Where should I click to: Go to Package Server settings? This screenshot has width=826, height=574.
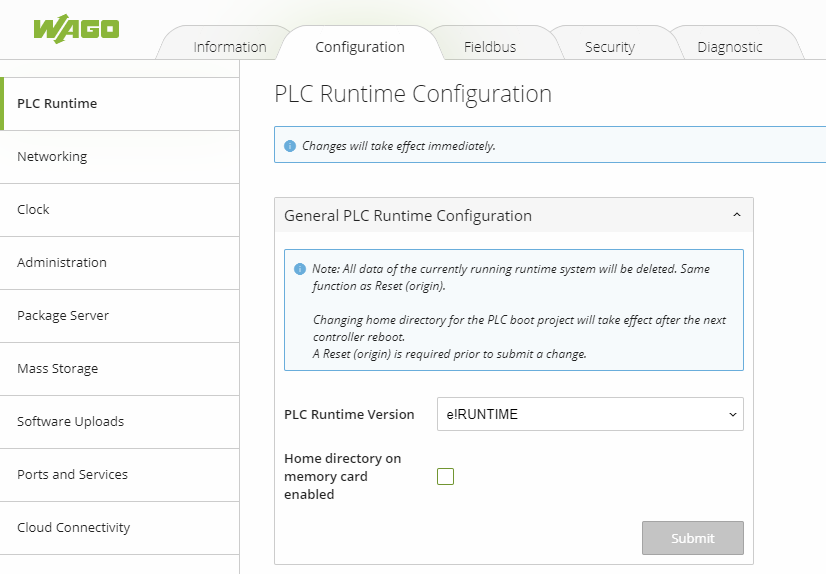pos(63,316)
